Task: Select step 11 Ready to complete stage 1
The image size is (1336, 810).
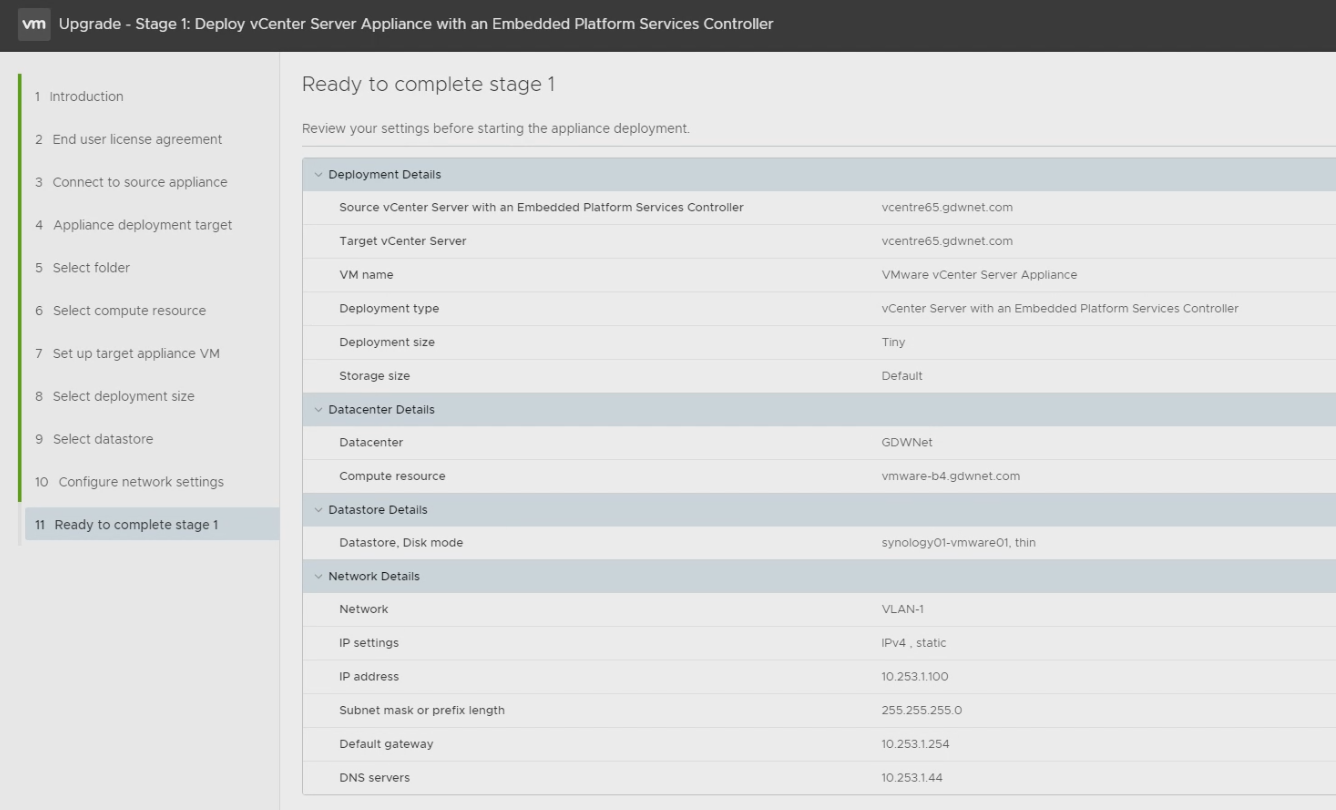Action: (x=152, y=525)
